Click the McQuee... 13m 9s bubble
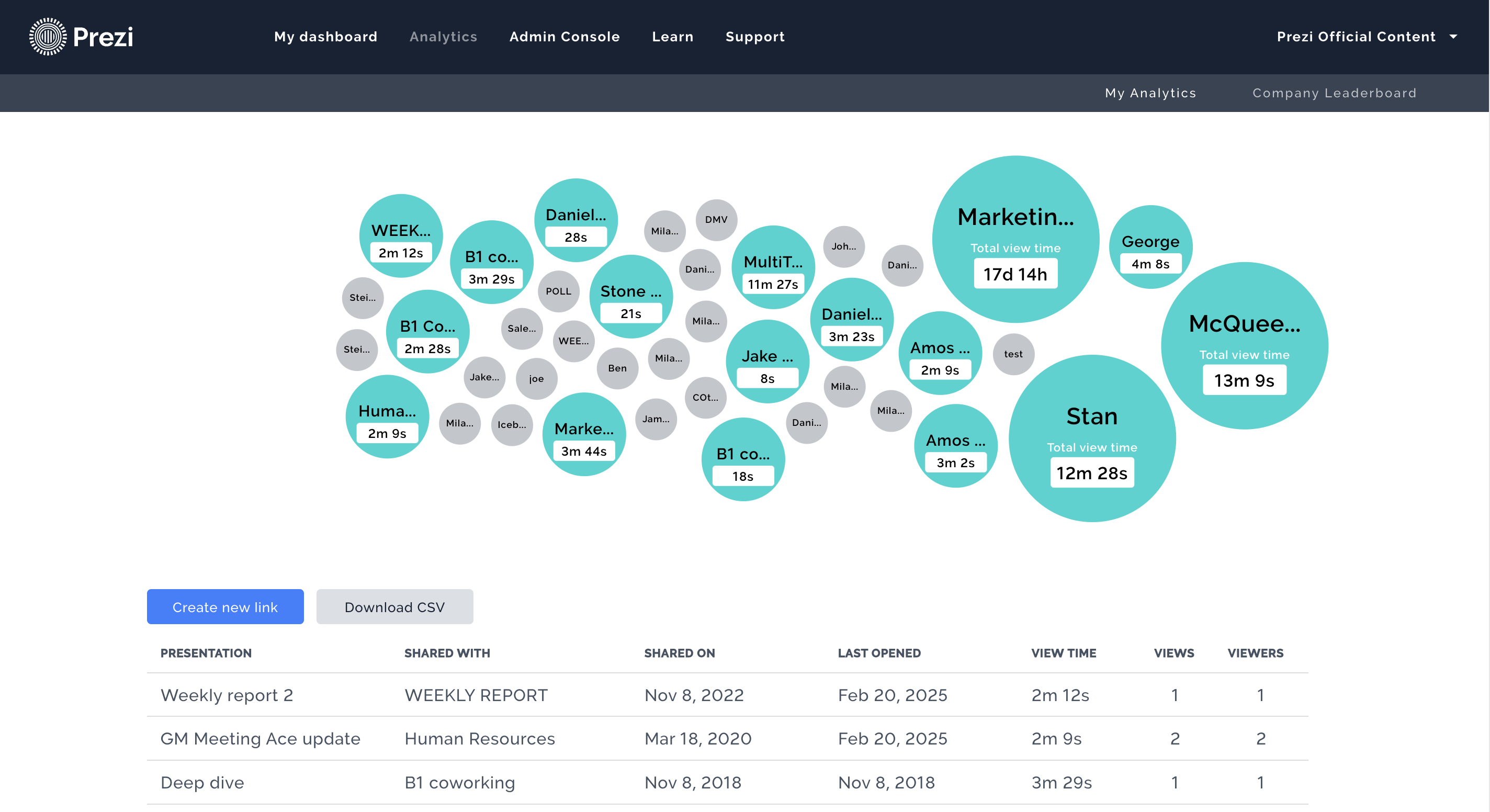Screen dimensions: 1490x812 [x=1244, y=346]
